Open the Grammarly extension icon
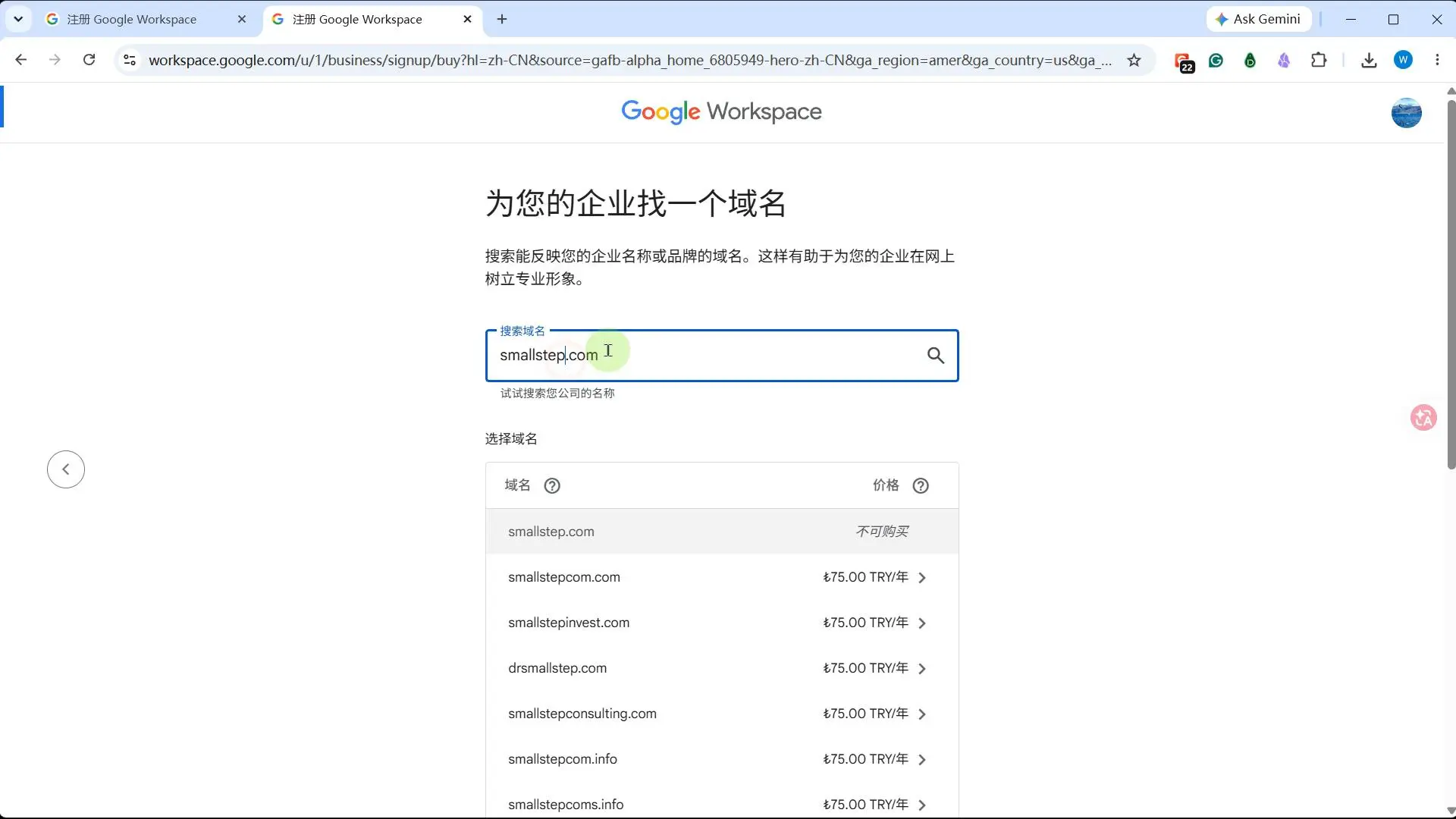This screenshot has width=1456, height=819. [1216, 61]
